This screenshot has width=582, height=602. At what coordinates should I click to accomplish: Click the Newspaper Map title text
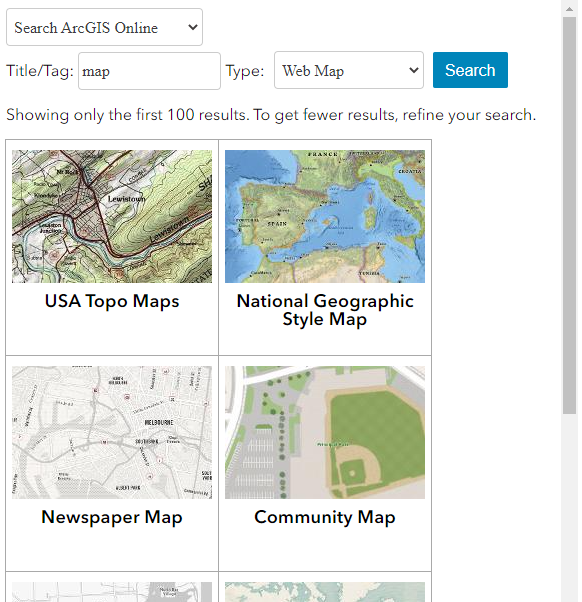tap(112, 517)
